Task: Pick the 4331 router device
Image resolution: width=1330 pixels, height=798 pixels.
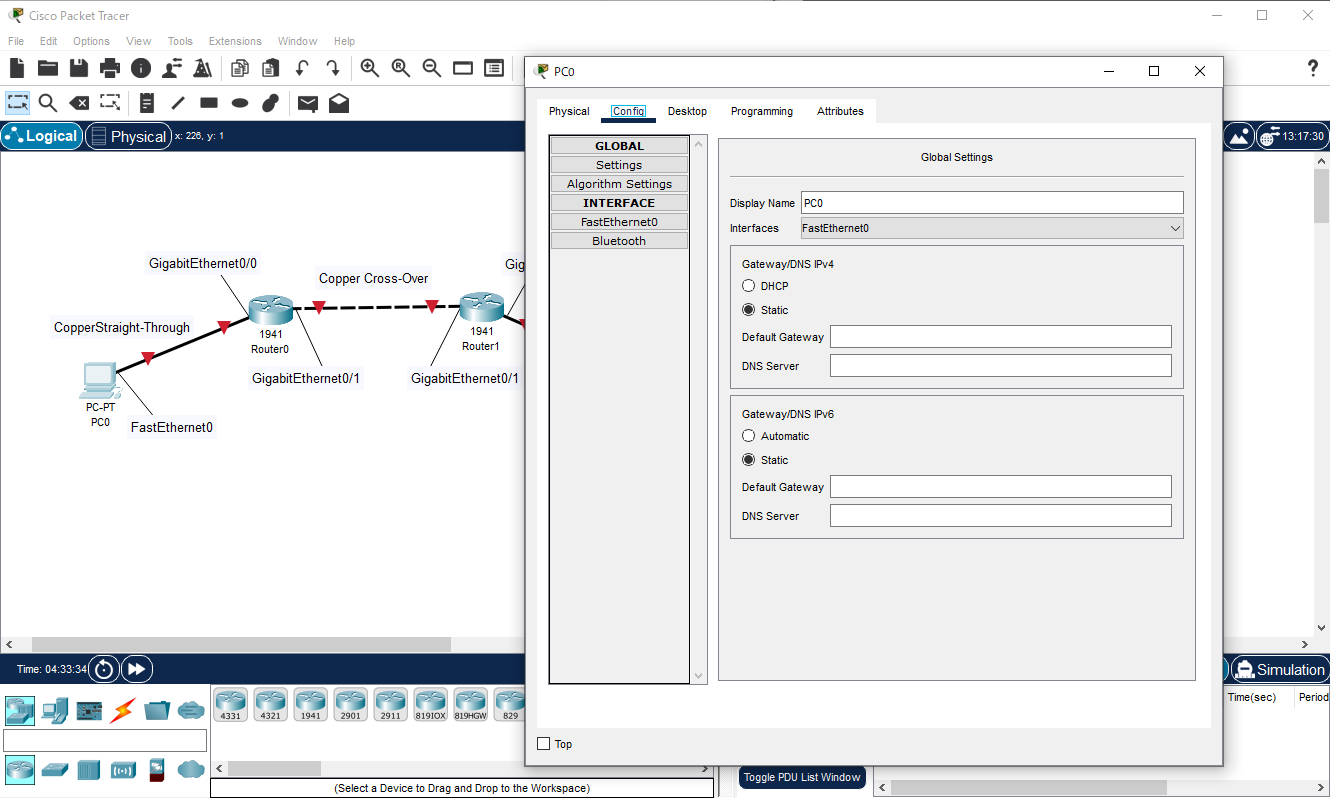Action: pos(230,705)
